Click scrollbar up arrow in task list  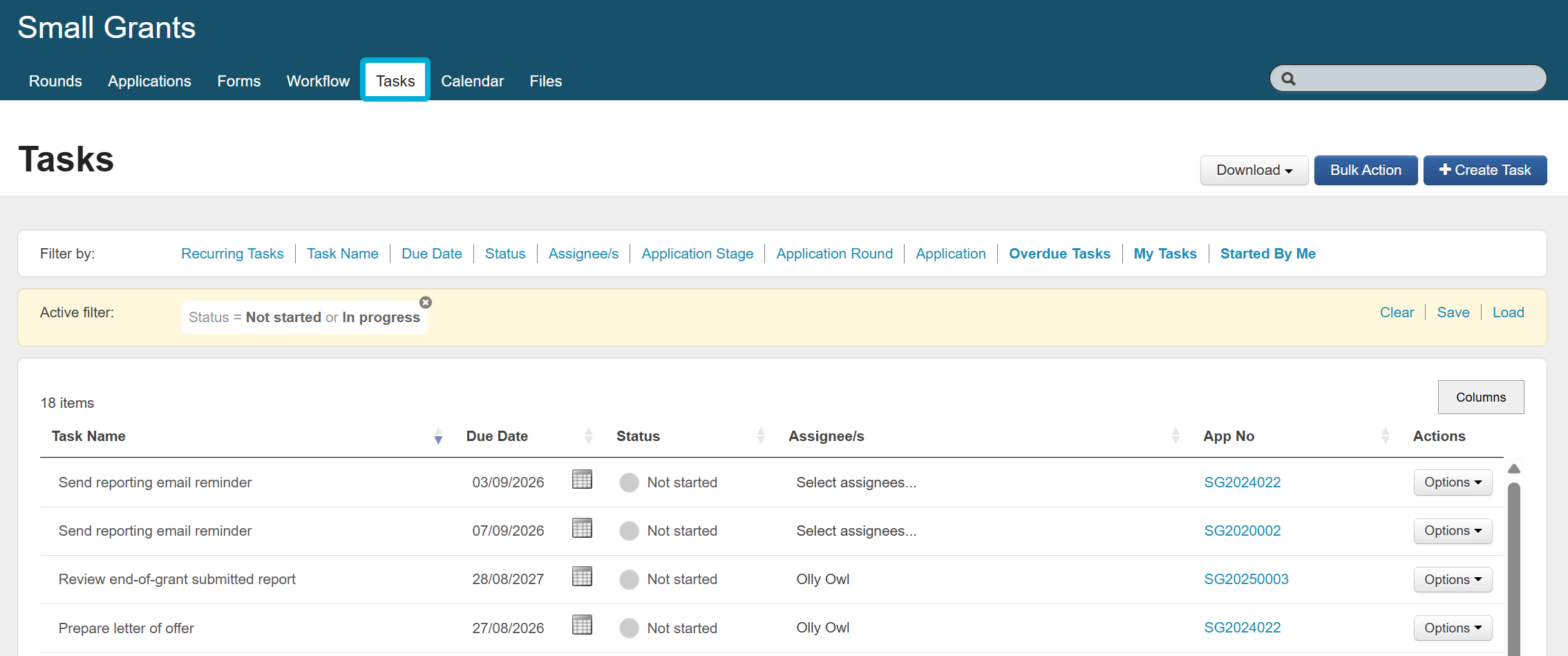pos(1514,469)
